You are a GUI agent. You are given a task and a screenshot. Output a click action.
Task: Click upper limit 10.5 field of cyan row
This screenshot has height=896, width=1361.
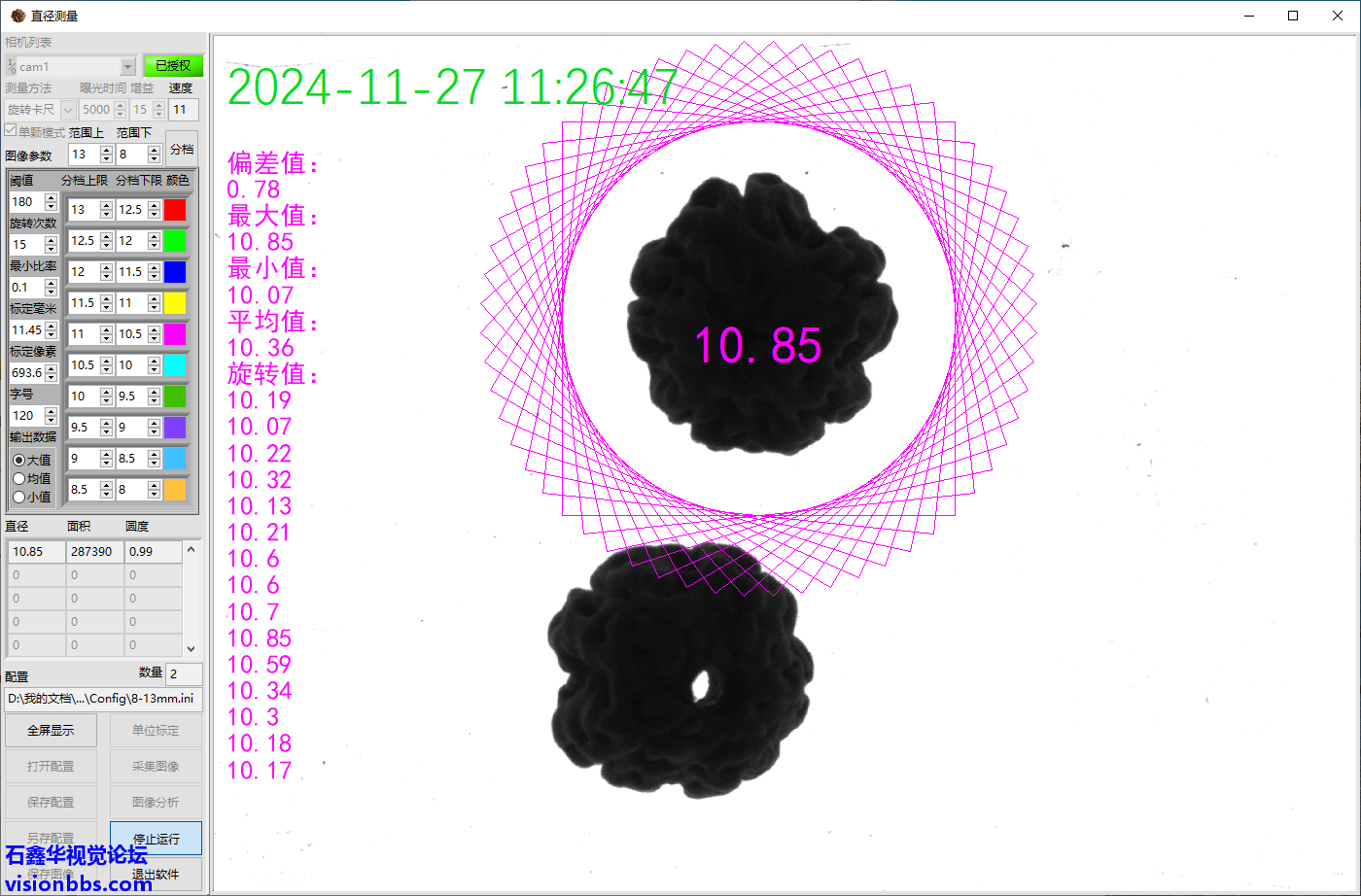(x=84, y=365)
